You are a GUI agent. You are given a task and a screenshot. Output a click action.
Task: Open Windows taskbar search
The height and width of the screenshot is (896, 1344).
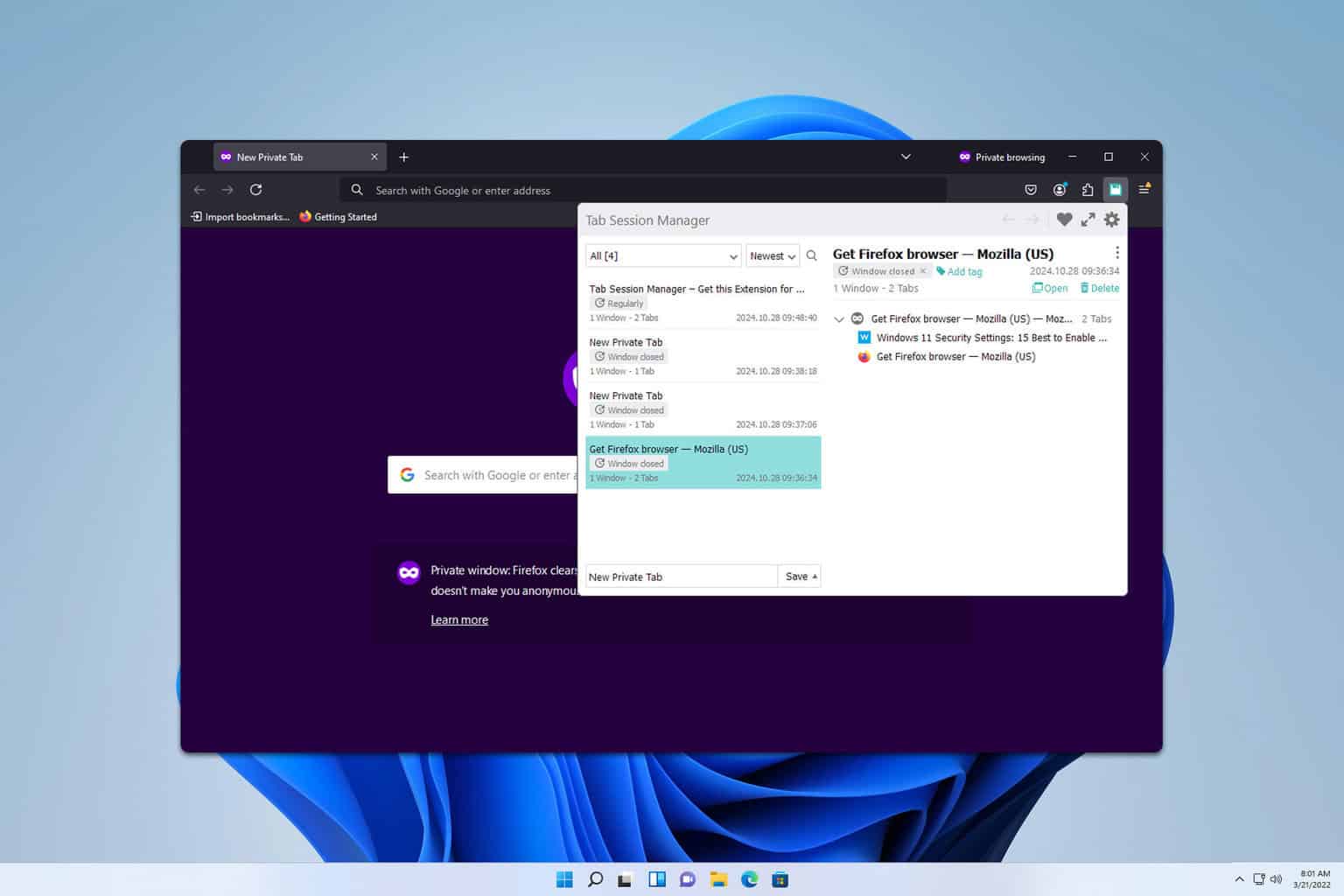[595, 879]
